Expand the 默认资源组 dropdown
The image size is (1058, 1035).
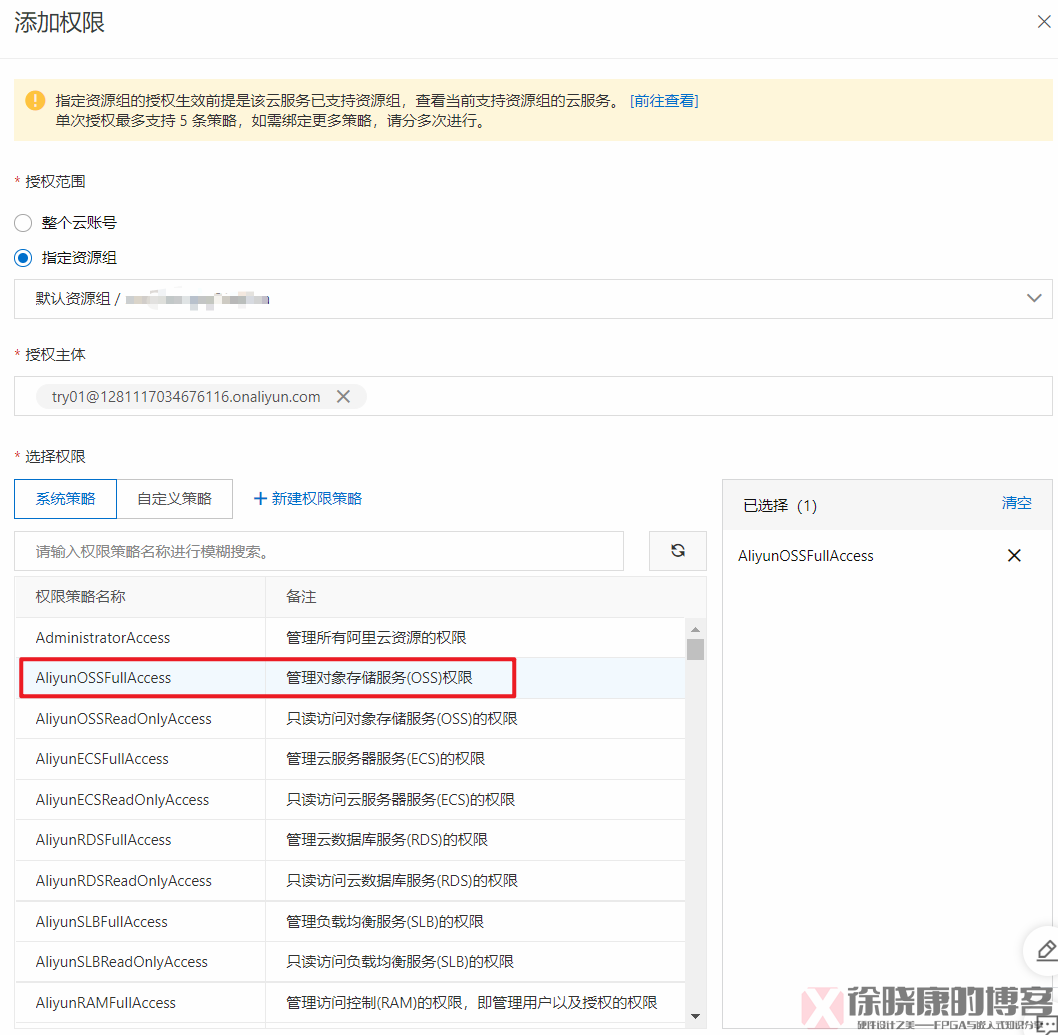pos(533,299)
